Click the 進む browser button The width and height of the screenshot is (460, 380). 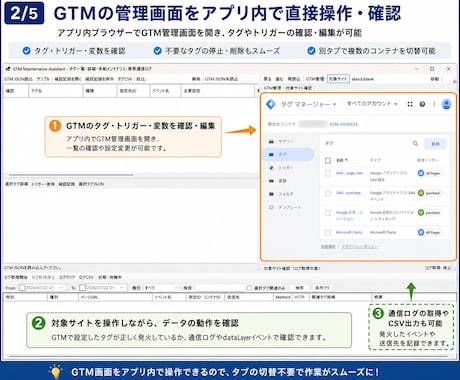279,79
